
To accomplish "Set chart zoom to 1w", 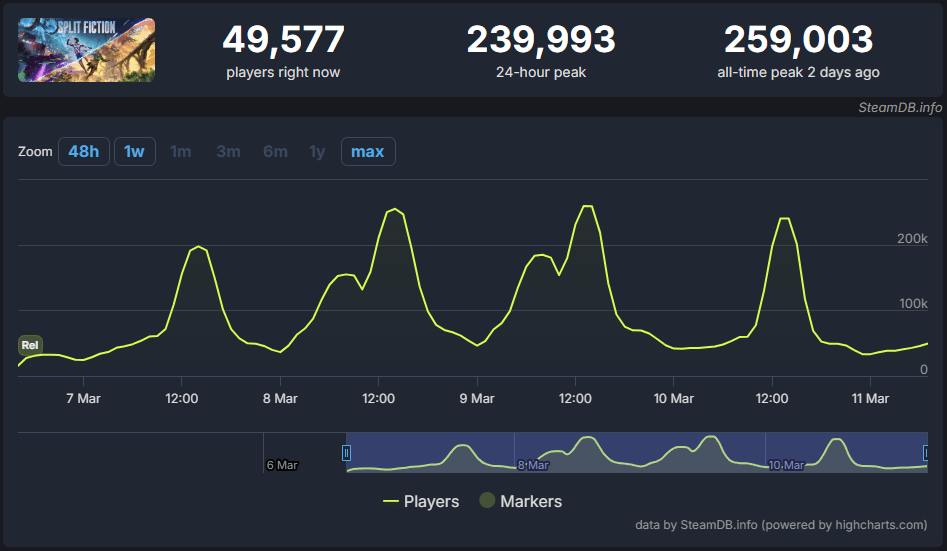I will click(x=134, y=151).
